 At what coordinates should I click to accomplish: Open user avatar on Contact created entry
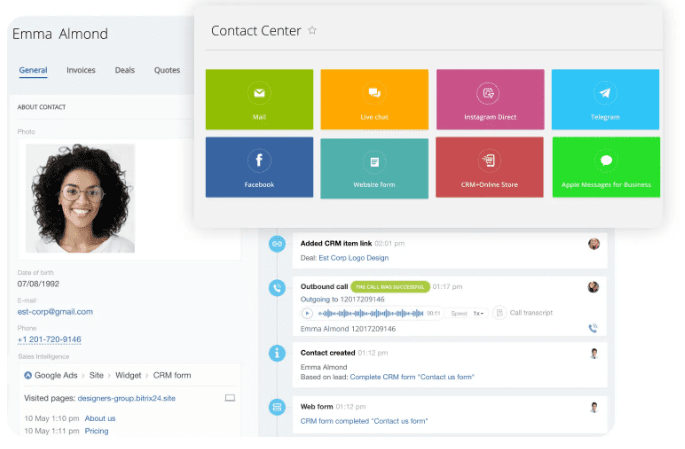[x=594, y=353]
